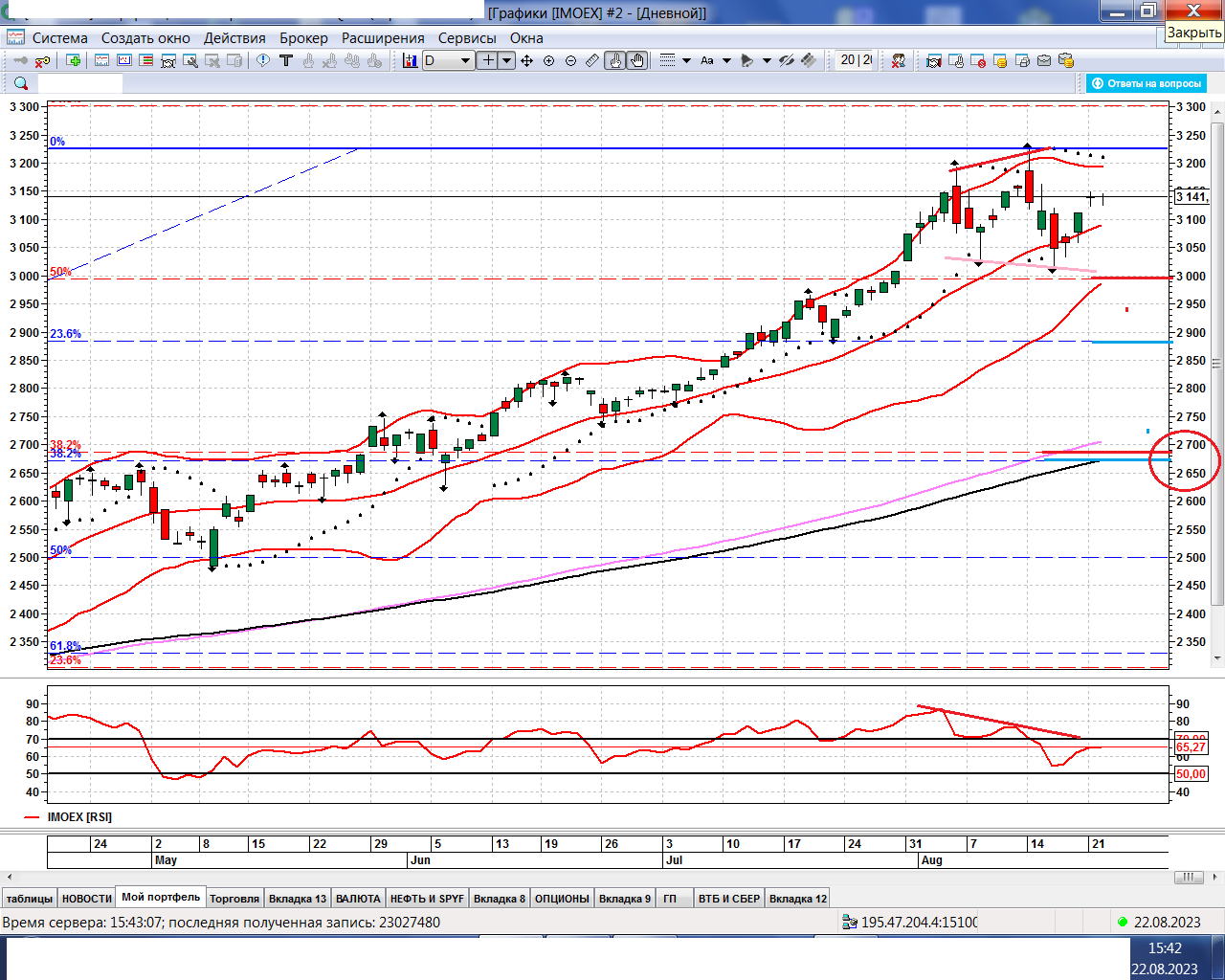The height and width of the screenshot is (980, 1225).
Task: Click the window with pointing hand icon
Action: click(x=956, y=60)
